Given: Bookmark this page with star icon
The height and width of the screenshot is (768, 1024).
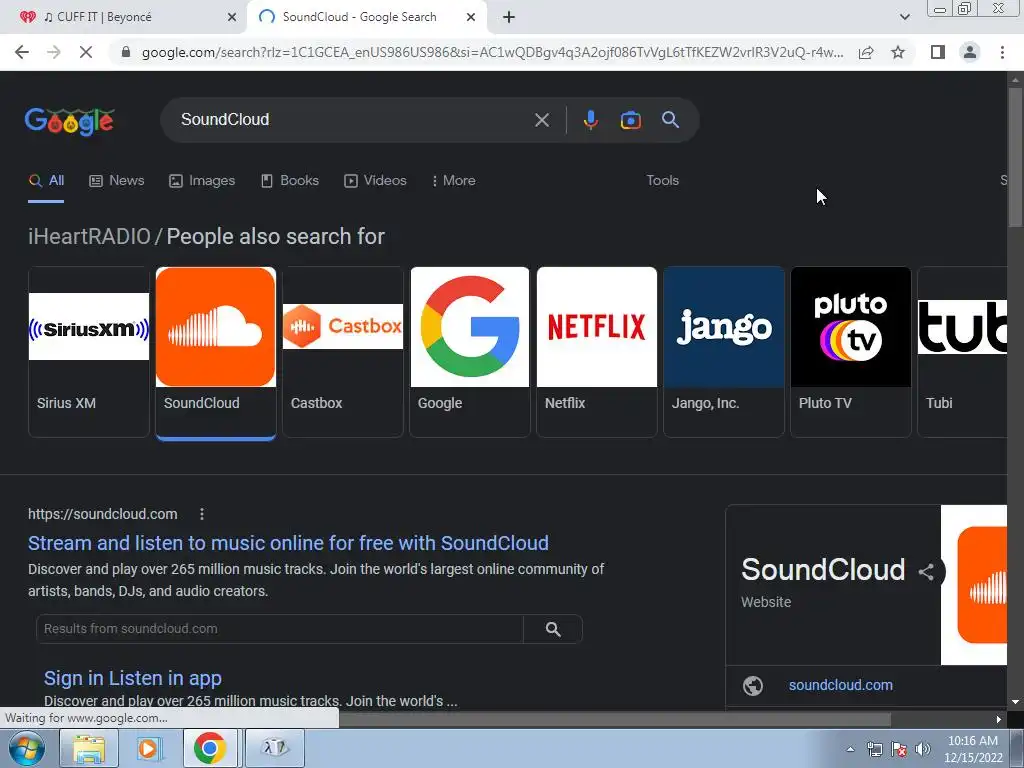Looking at the screenshot, I should point(898,52).
